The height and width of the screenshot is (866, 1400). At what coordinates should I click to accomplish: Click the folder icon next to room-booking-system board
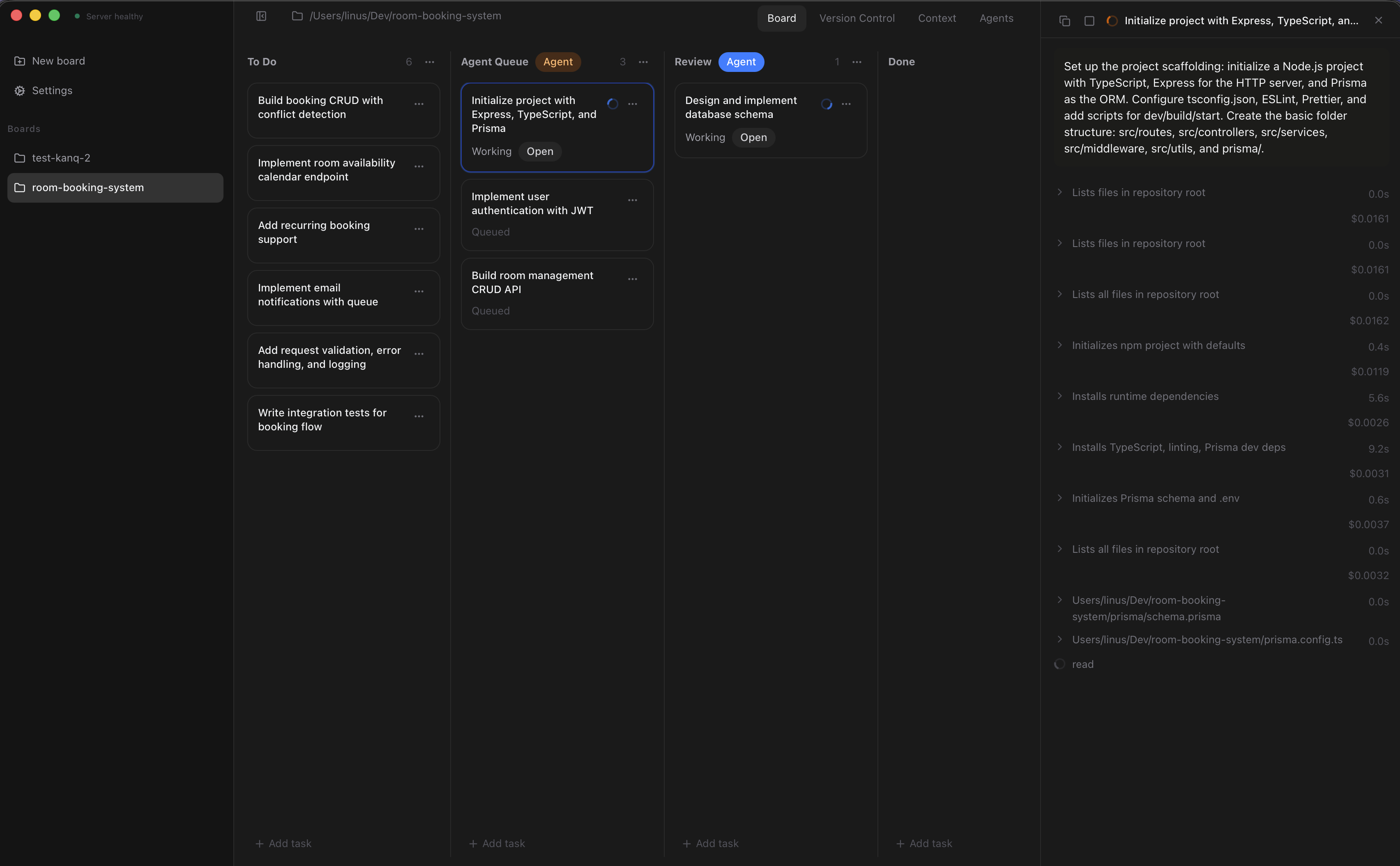[19, 187]
